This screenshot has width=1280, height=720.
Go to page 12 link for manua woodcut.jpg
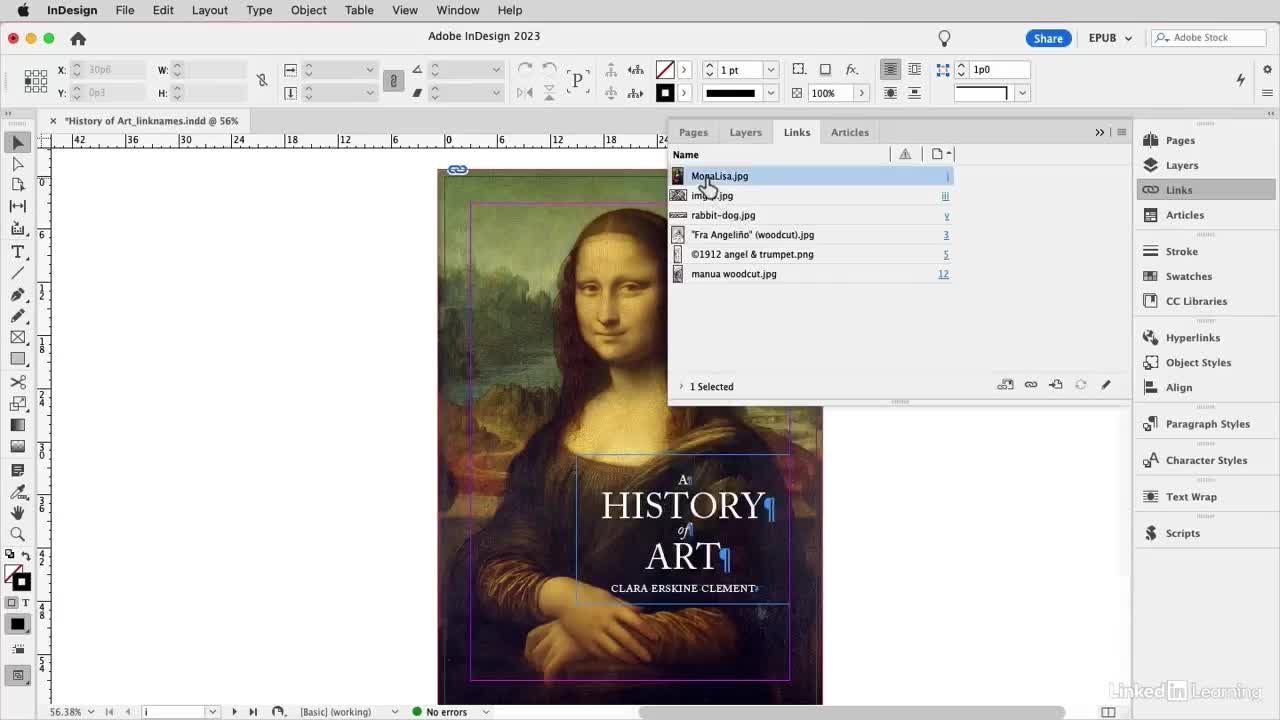coord(943,274)
